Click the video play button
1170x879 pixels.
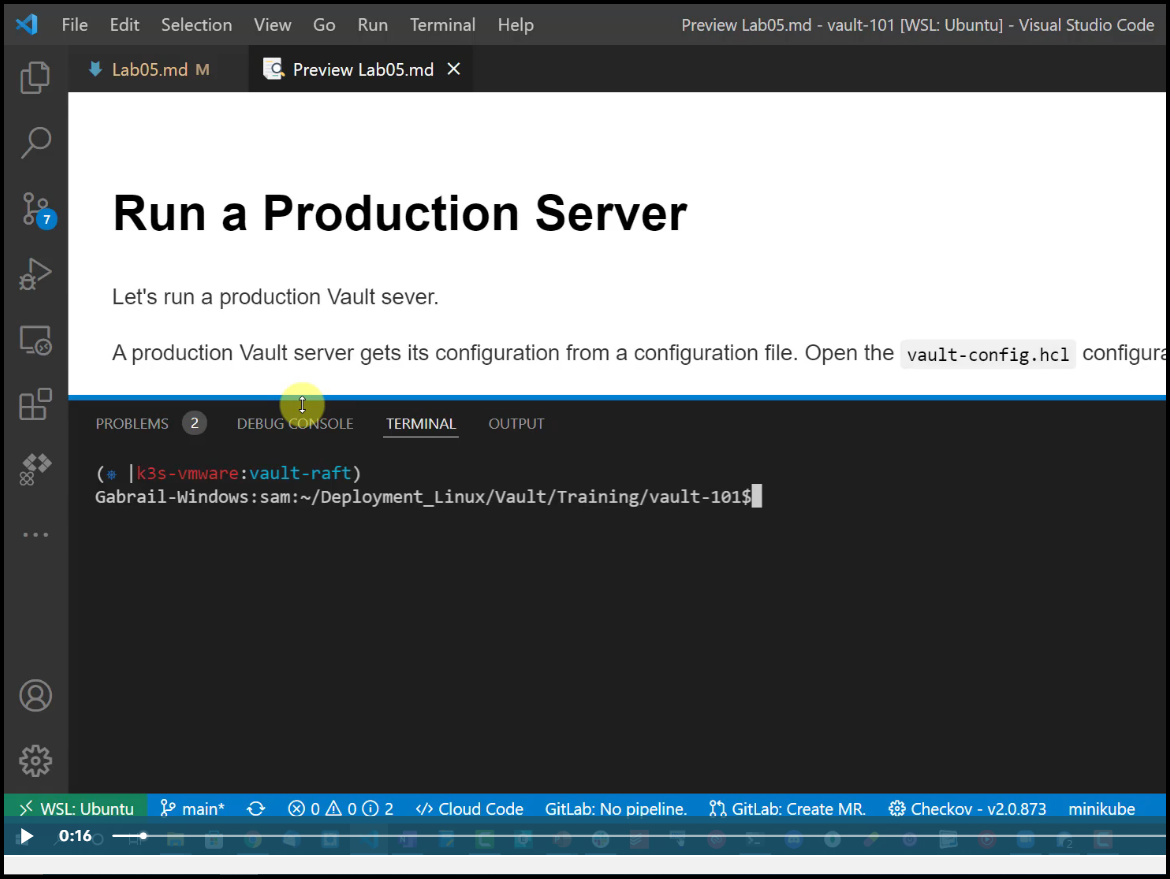pos(26,836)
